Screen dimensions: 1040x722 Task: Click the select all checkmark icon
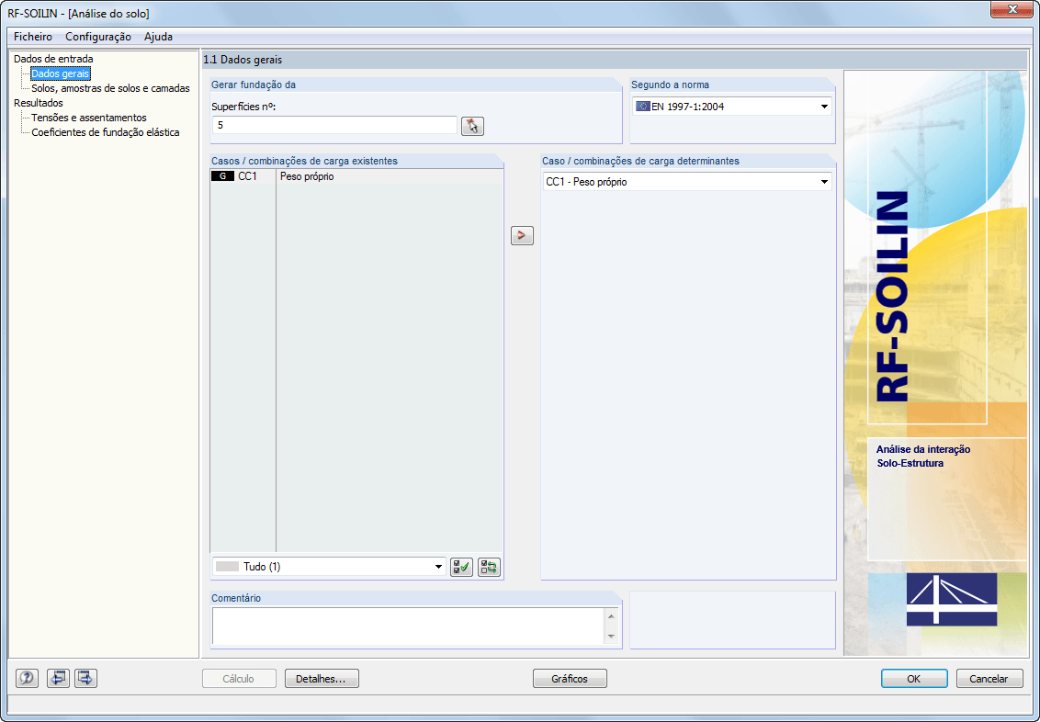click(461, 567)
